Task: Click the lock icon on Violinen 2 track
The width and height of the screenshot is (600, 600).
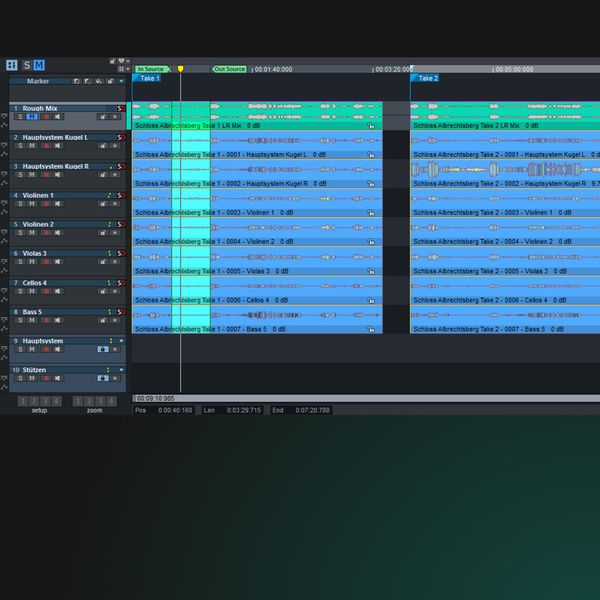Action: 103,233
